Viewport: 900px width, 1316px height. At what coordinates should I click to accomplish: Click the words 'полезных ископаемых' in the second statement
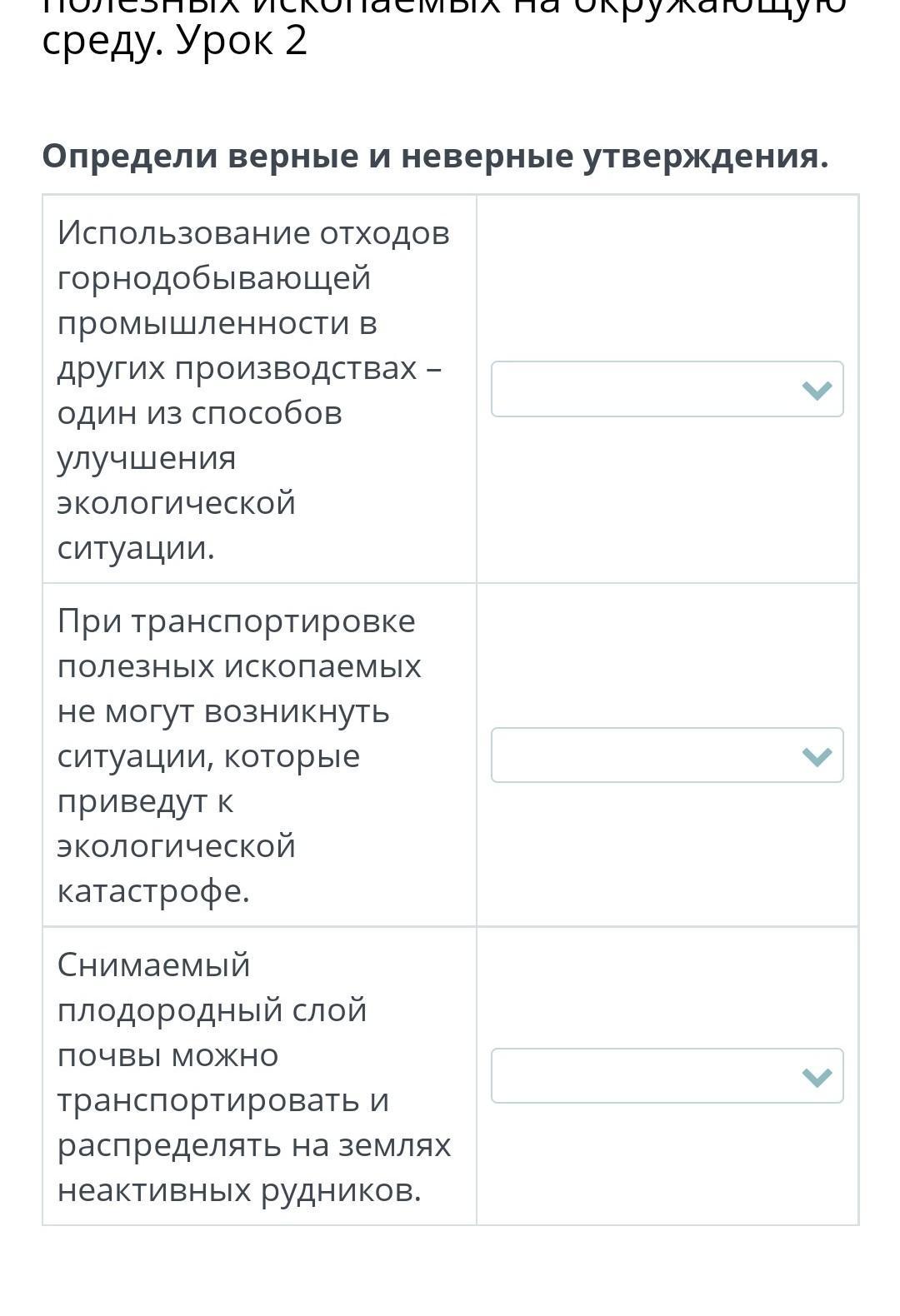click(239, 666)
